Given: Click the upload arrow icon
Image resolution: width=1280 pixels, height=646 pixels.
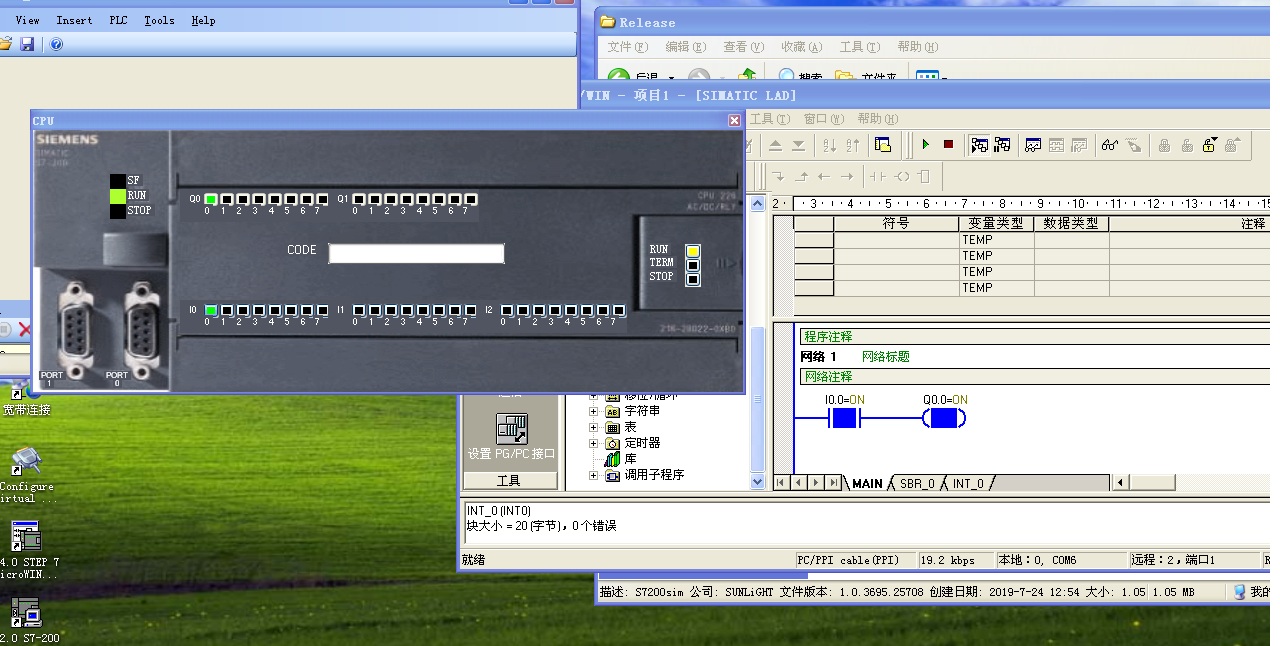Looking at the screenshot, I should [x=775, y=145].
